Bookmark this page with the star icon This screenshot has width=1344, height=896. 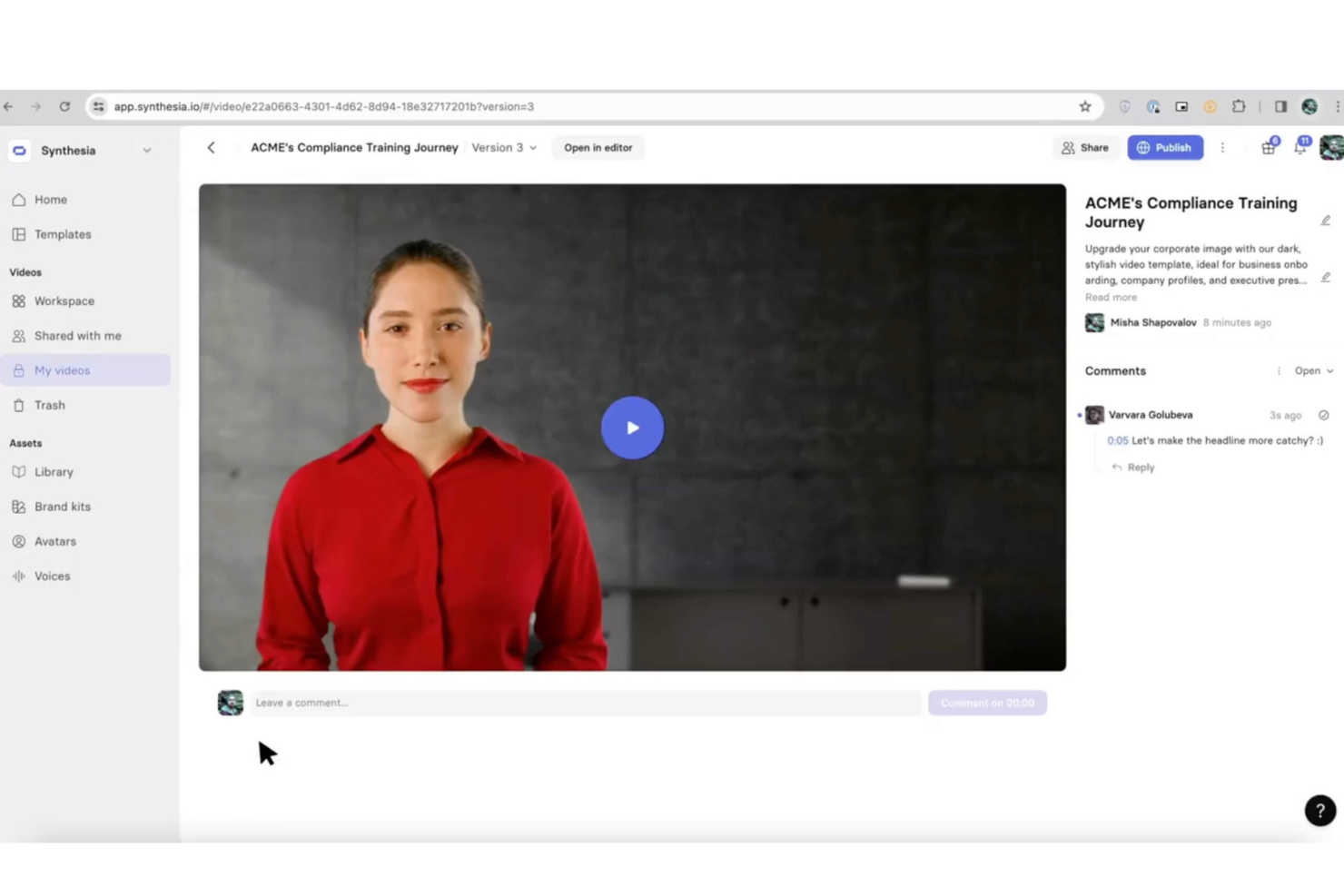pyautogui.click(x=1085, y=106)
